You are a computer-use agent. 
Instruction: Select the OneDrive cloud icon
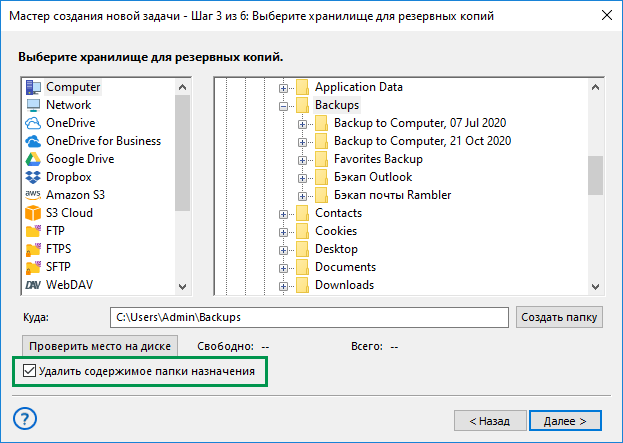pyautogui.click(x=33, y=123)
